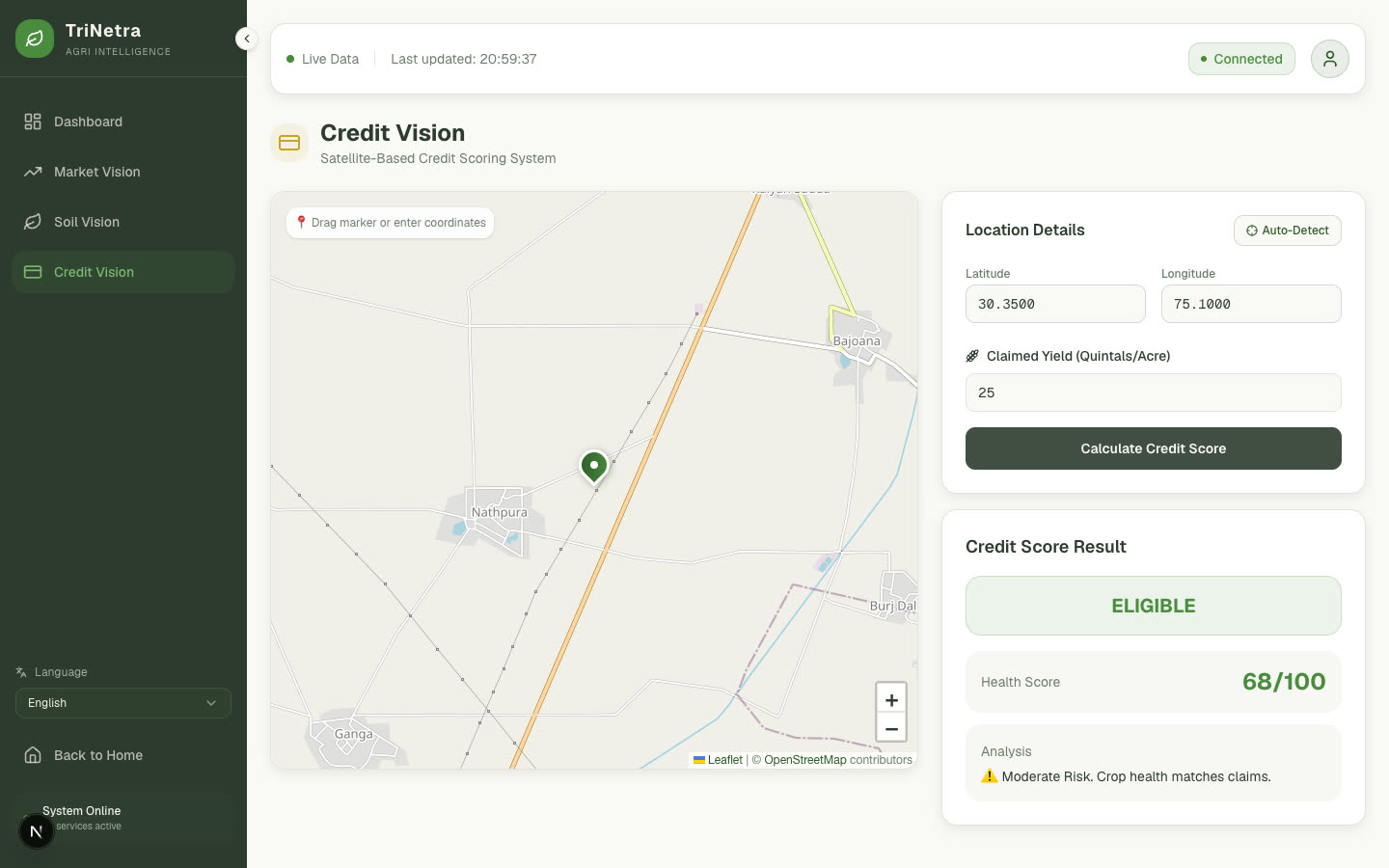Viewport: 1389px width, 868px height.
Task: Click the Back to Home link
Action: tap(123, 755)
